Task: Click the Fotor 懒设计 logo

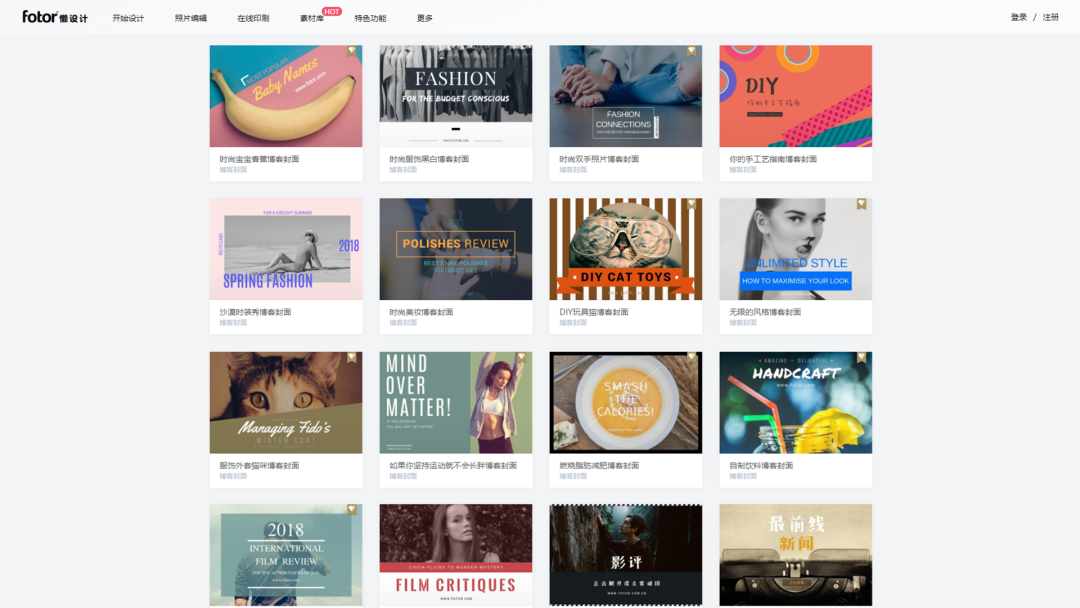Action: click(x=55, y=17)
